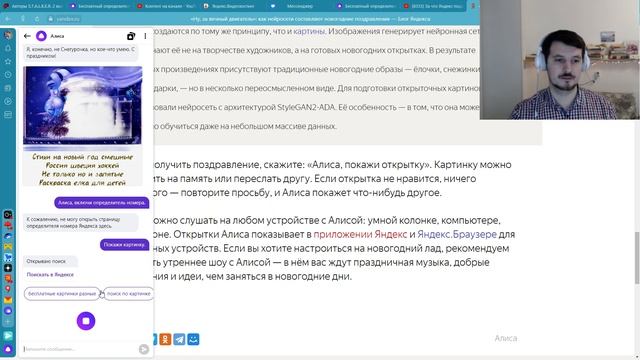Open the sidebar icon below the history clock
640x360 pixels.
[x=8, y=88]
